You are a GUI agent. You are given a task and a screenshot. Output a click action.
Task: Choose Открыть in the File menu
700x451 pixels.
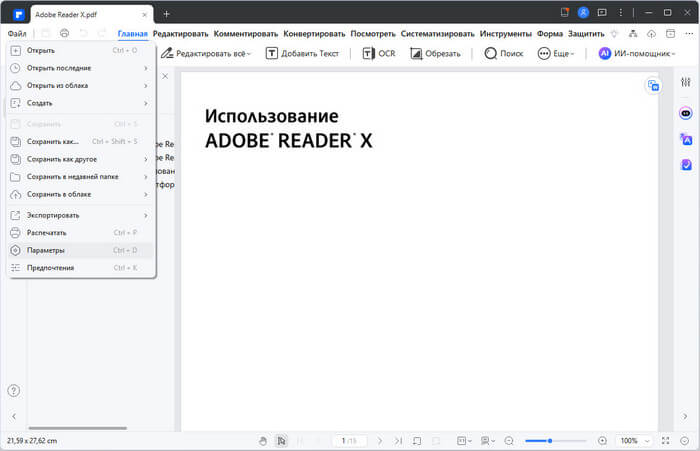click(x=81, y=50)
